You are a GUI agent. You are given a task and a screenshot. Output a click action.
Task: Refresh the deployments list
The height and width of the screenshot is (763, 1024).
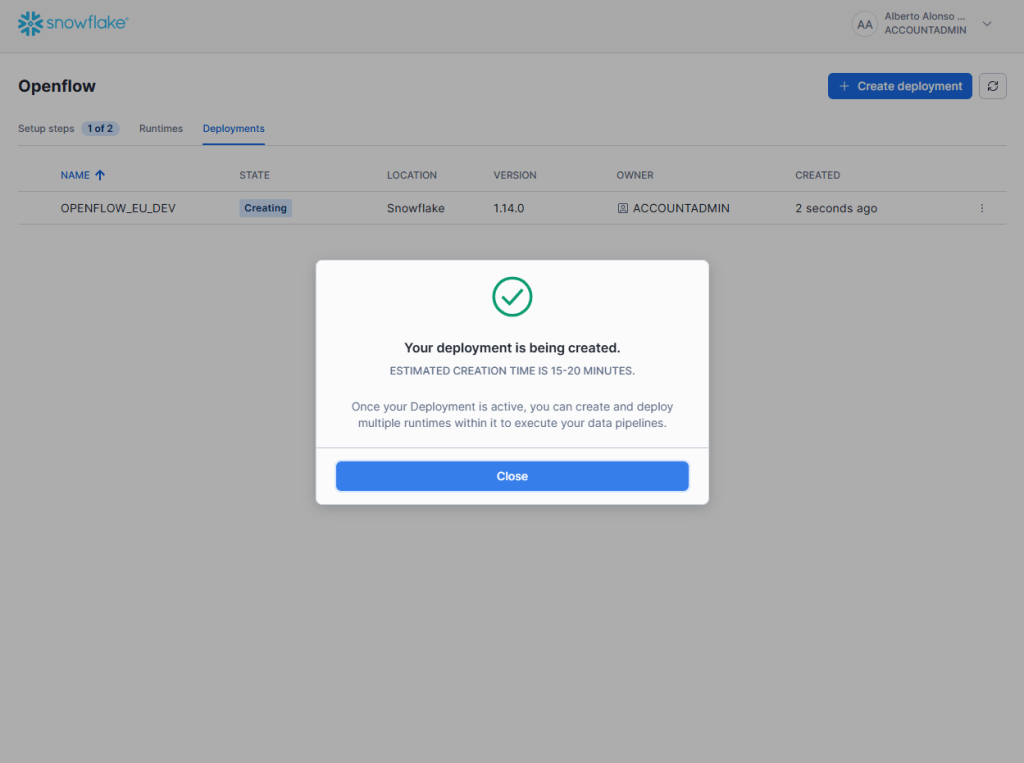(x=992, y=86)
